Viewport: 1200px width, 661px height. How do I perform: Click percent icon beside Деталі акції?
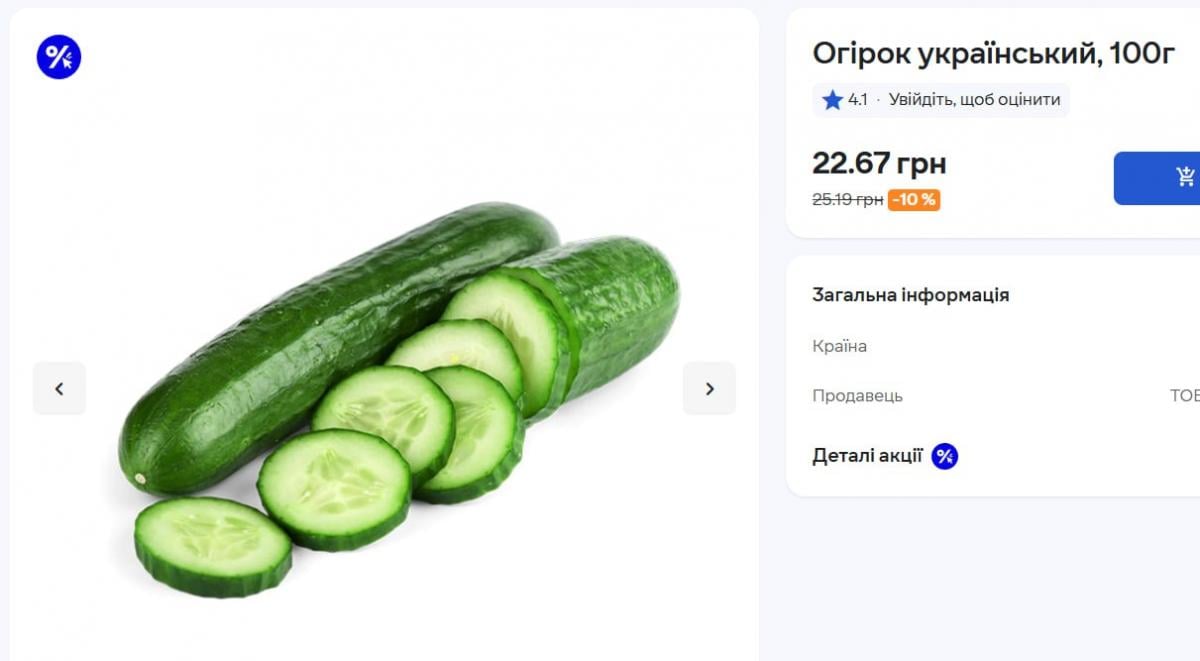[945, 456]
